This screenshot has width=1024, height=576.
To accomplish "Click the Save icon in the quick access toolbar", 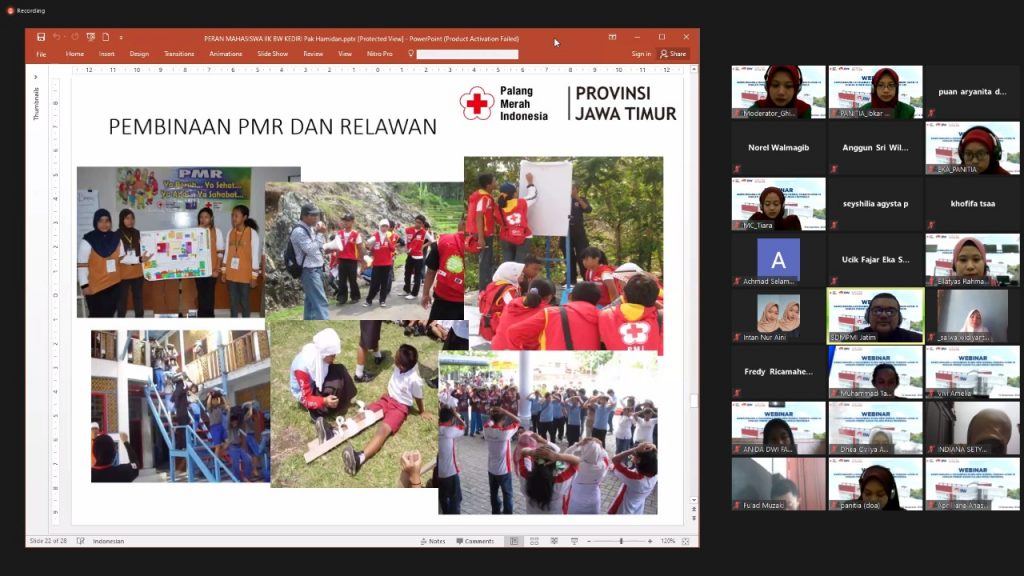I will pyautogui.click(x=41, y=37).
